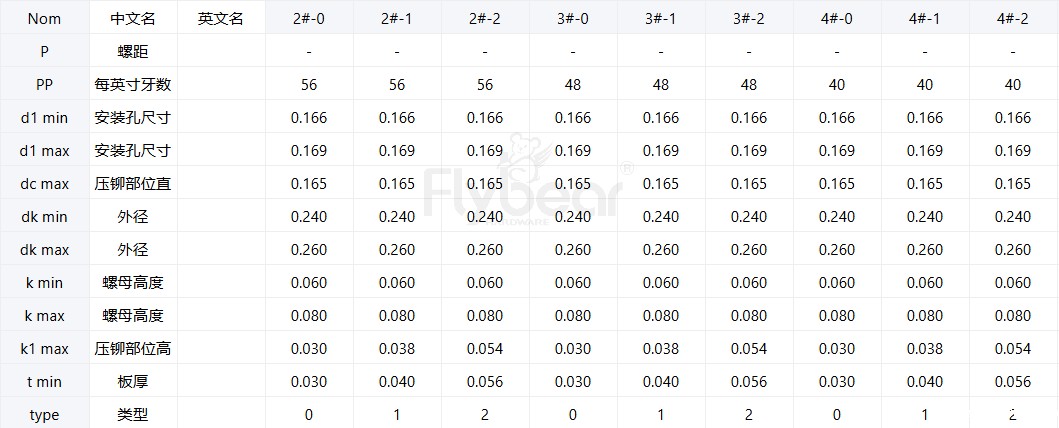This screenshot has width=1059, height=428.
Task: Click the 3#-1 column header
Action: click(661, 19)
